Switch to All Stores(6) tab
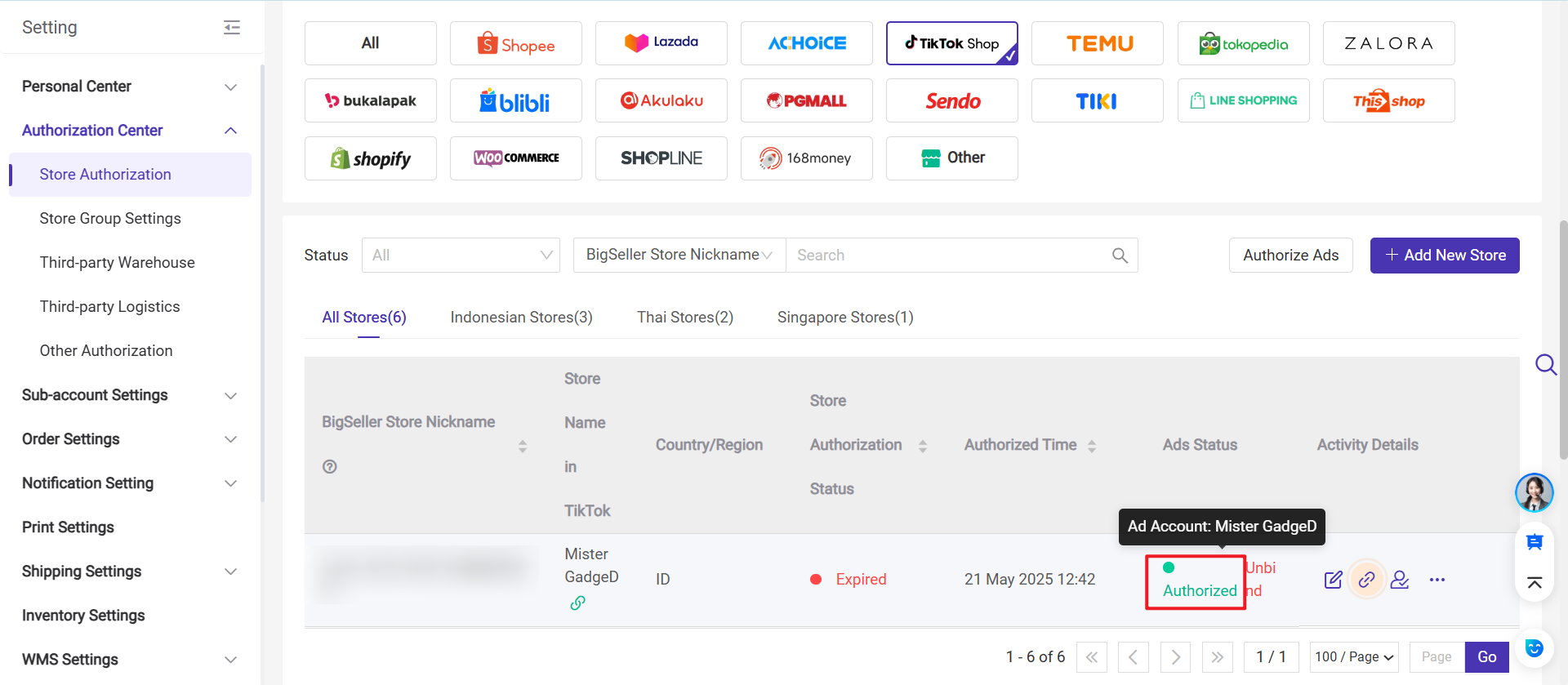The image size is (1568, 685). click(x=364, y=318)
